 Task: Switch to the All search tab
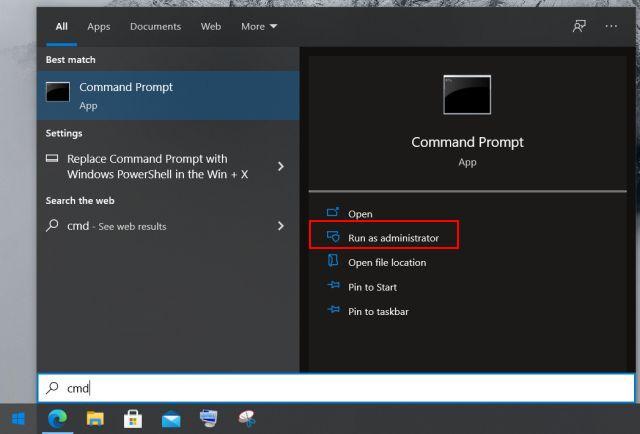pos(62,27)
